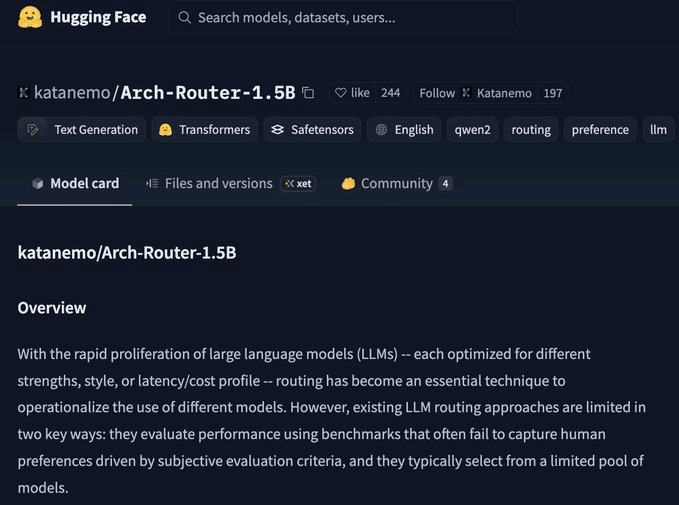The height and width of the screenshot is (505, 679).
Task: View the 197 followers count
Action: click(553, 93)
